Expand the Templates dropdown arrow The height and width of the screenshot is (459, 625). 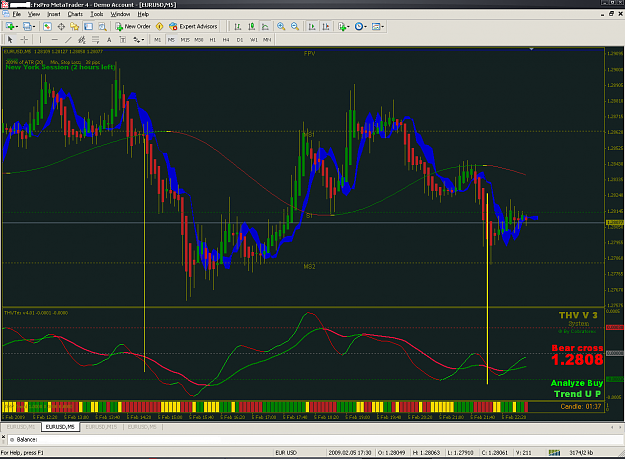pos(383,27)
